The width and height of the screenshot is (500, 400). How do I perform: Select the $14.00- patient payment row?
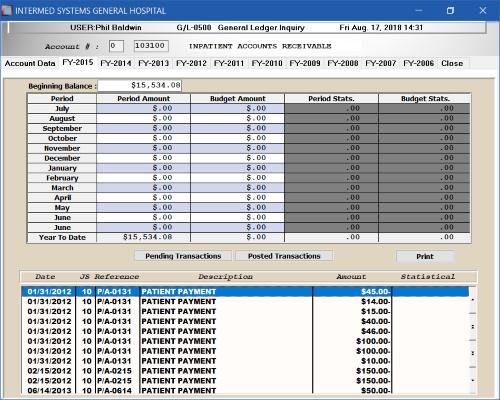[x=245, y=302]
